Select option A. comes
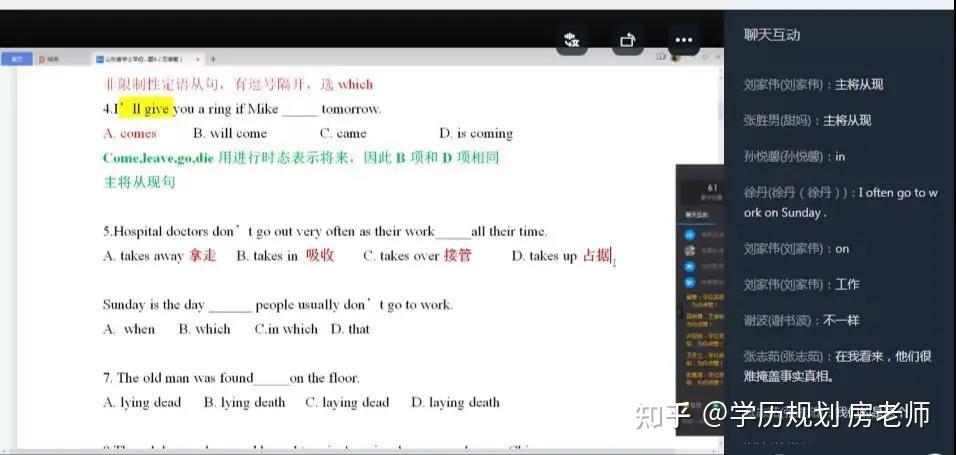This screenshot has height=455, width=956. [130, 134]
